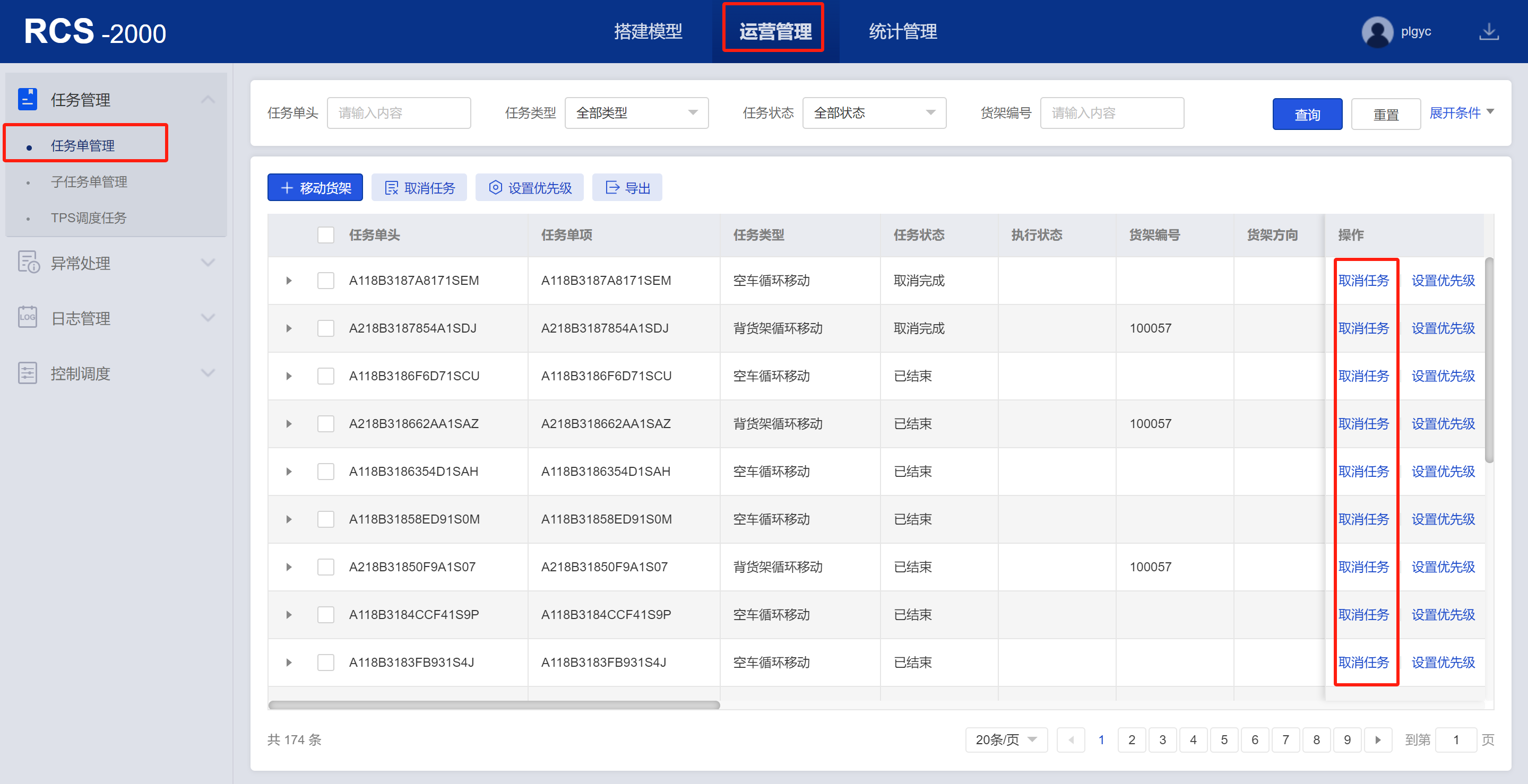
Task: Click 取消任务 link for A118B3186F6D71SCU
Action: tap(1363, 376)
